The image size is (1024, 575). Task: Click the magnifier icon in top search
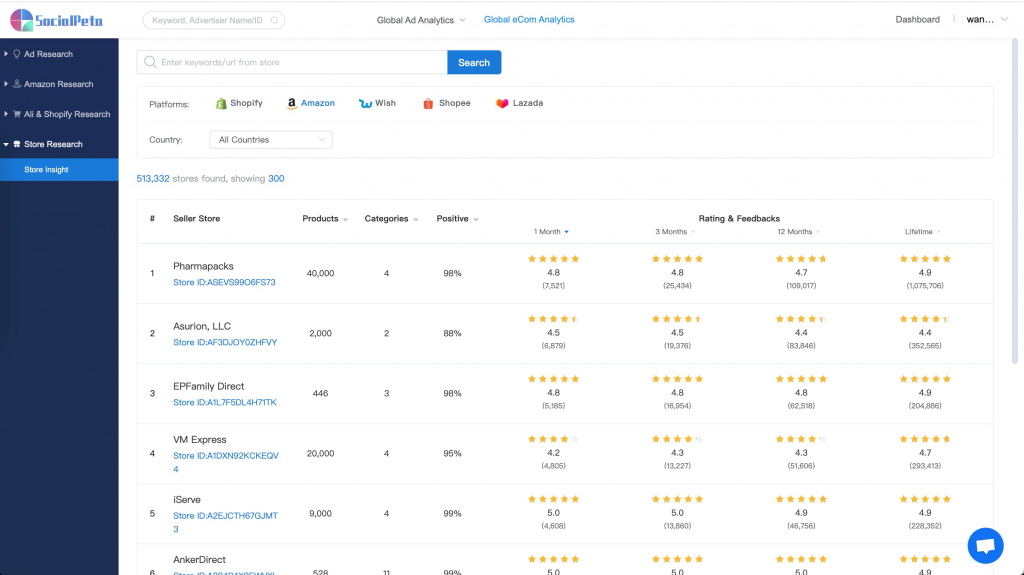pos(274,20)
